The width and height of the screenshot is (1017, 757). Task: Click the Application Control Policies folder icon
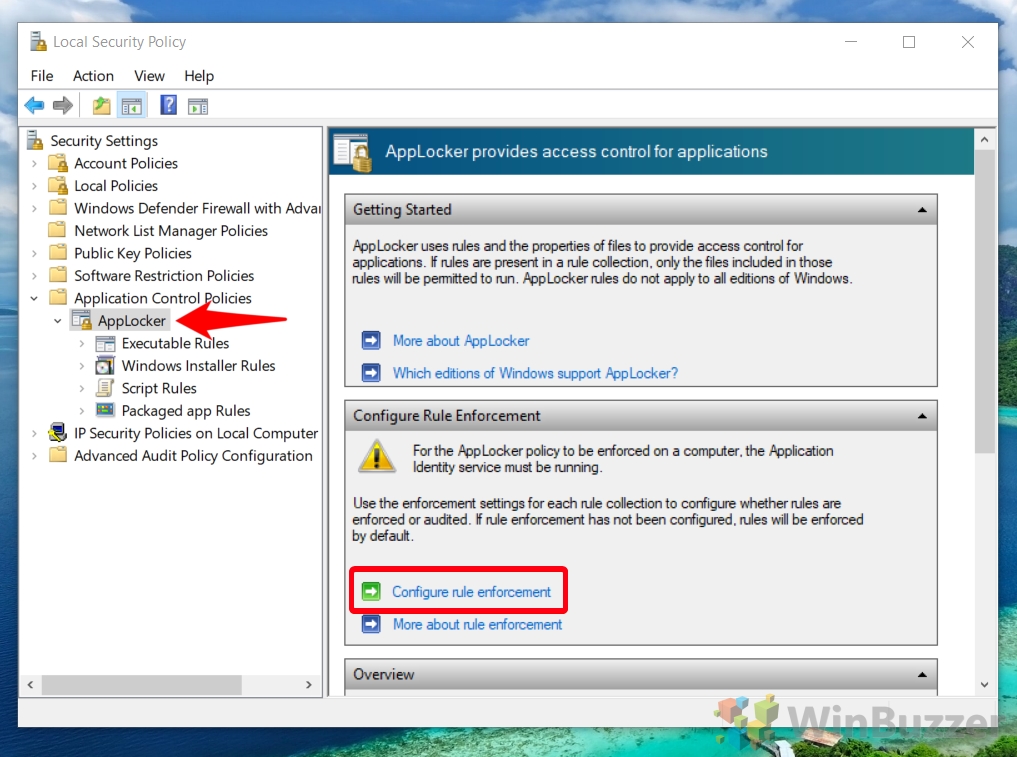click(x=58, y=297)
